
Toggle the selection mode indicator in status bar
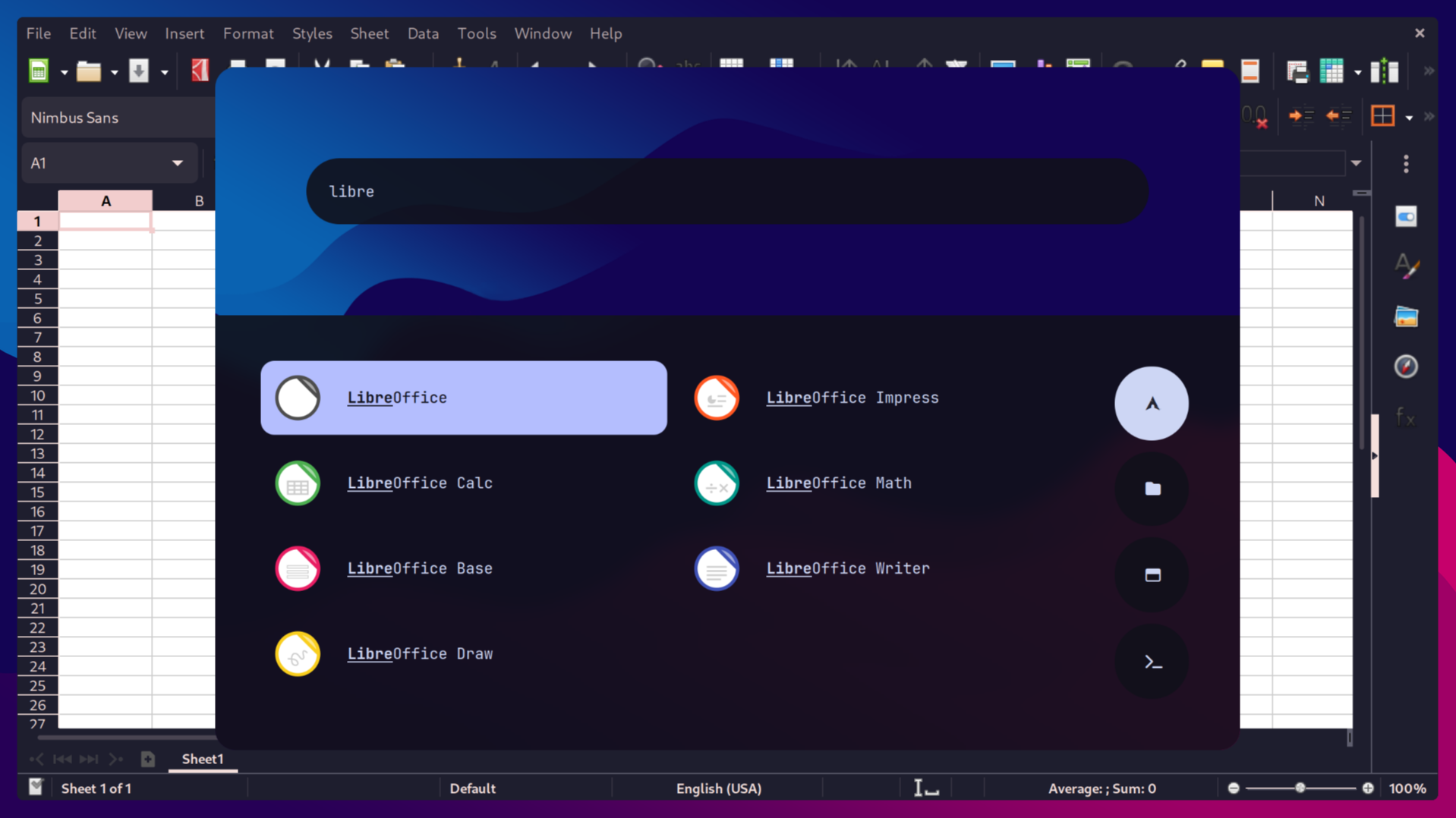[925, 788]
